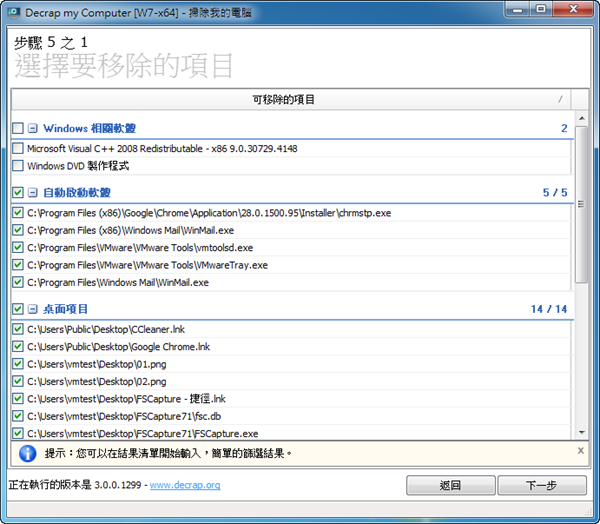The image size is (600, 524).
Task: Select the Desktop\02.png path text
Action: [97, 382]
